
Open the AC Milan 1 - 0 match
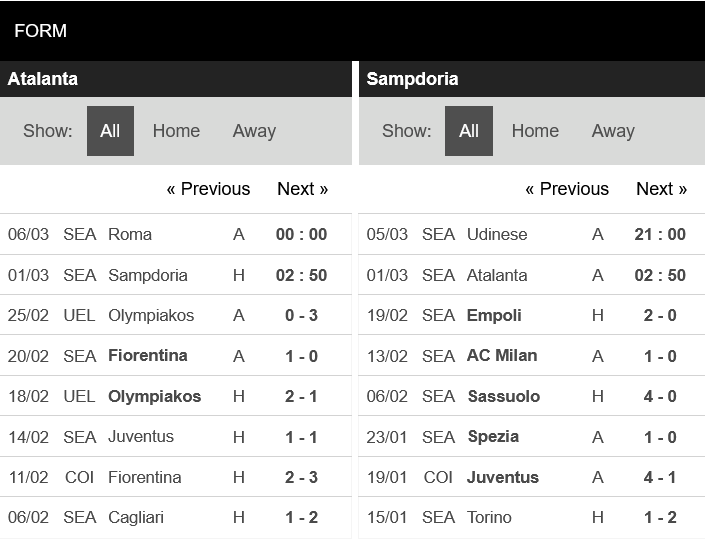point(532,356)
